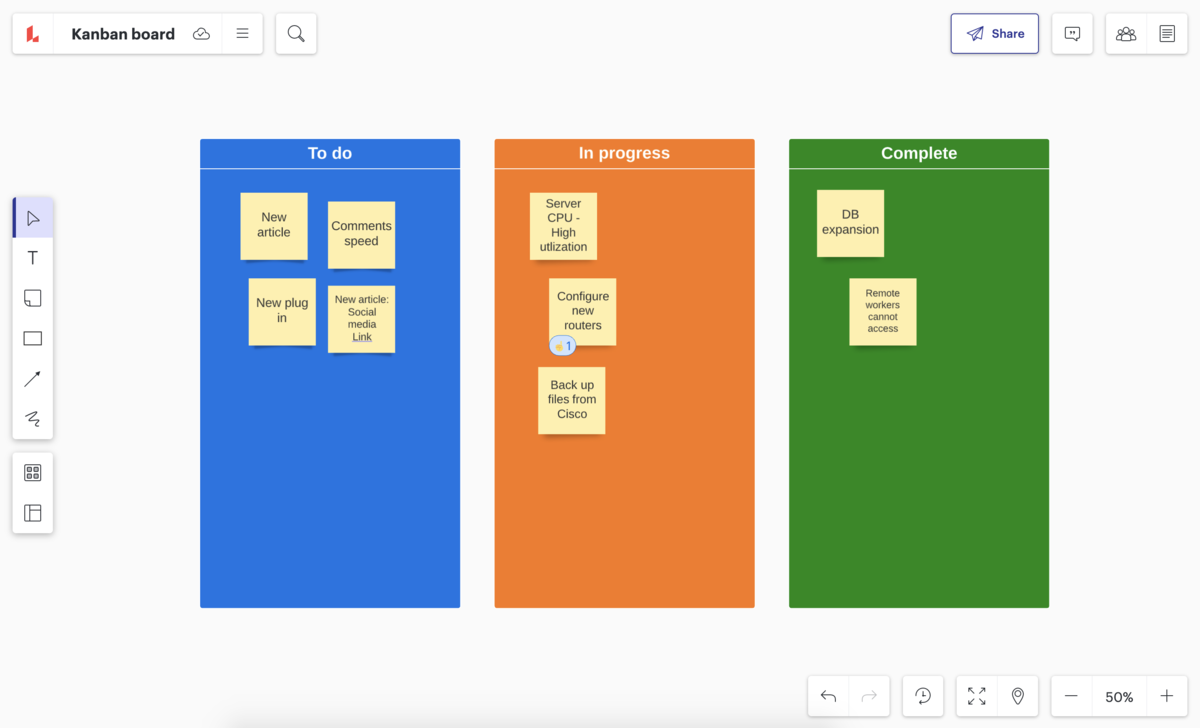Click the undo arrow
Screen dimensions: 1200x728
pyautogui.click(x=828, y=696)
